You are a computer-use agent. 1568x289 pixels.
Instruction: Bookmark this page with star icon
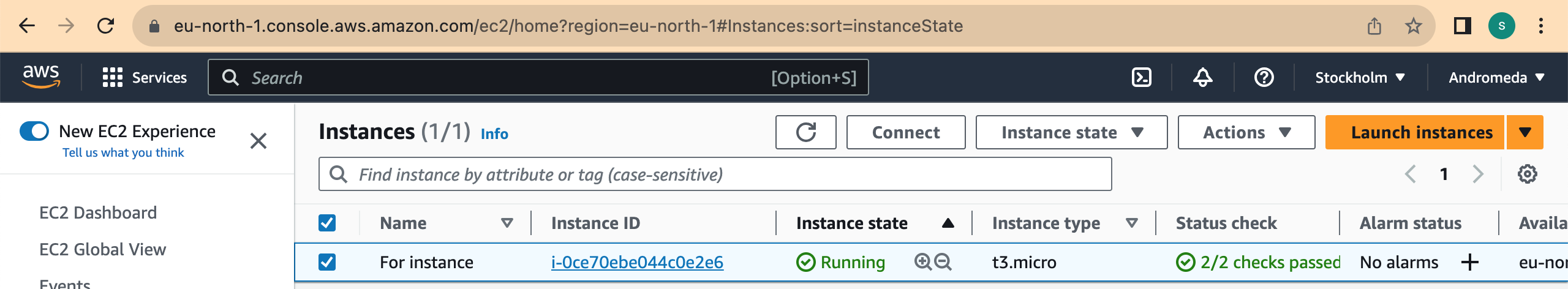1413,26
